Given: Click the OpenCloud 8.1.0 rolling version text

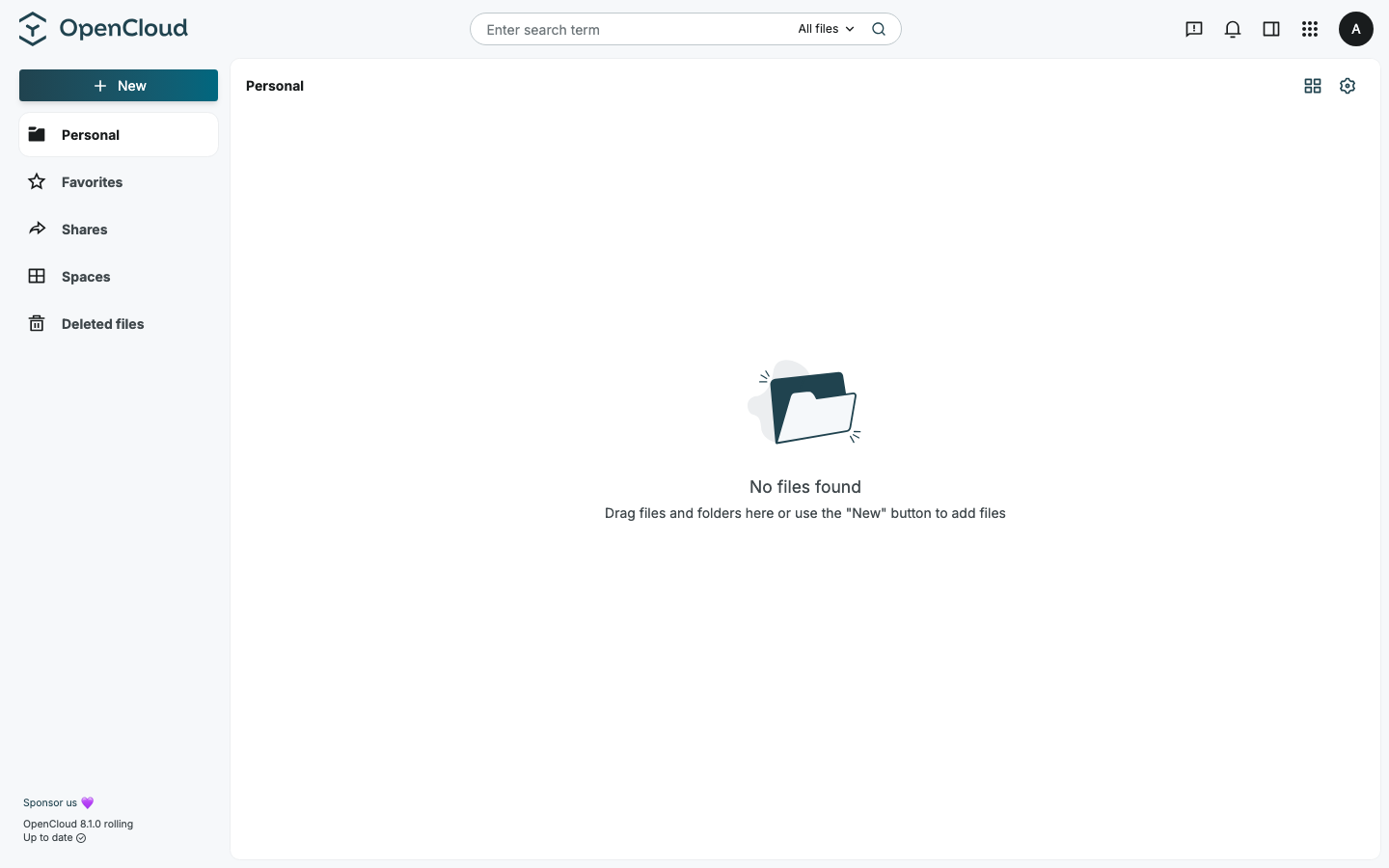Looking at the screenshot, I should click(78, 824).
